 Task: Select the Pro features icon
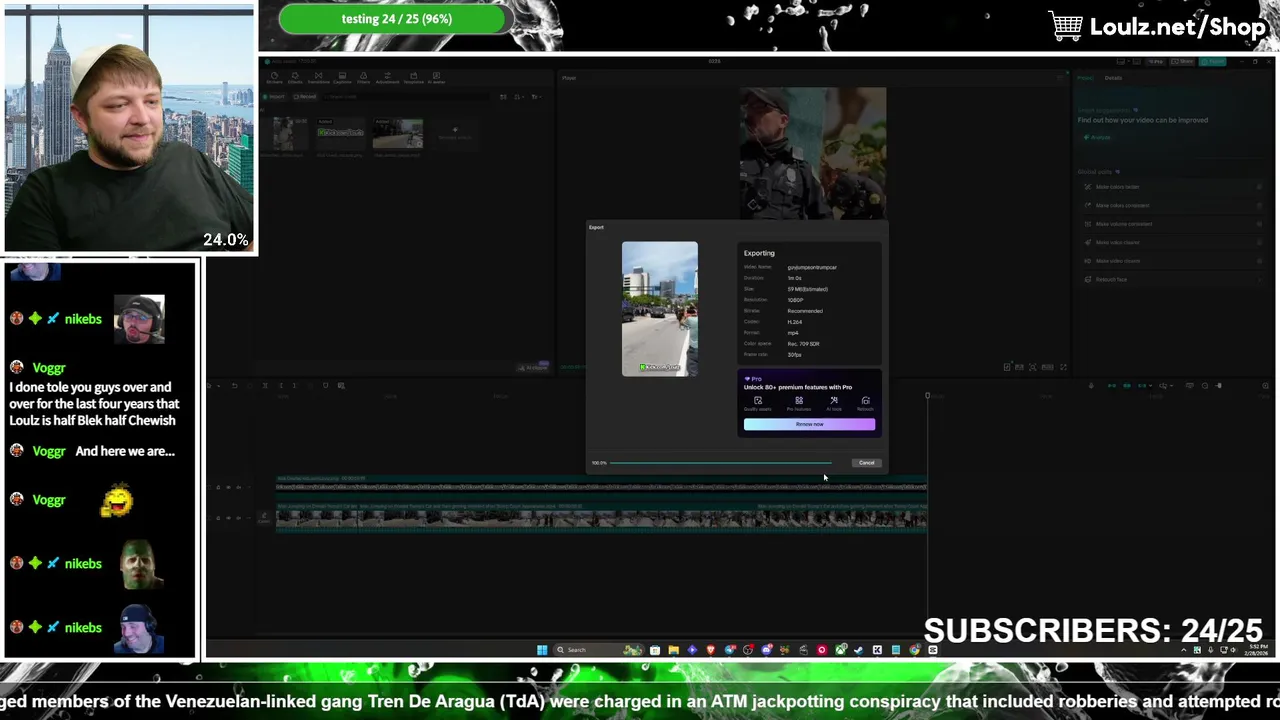[798, 403]
